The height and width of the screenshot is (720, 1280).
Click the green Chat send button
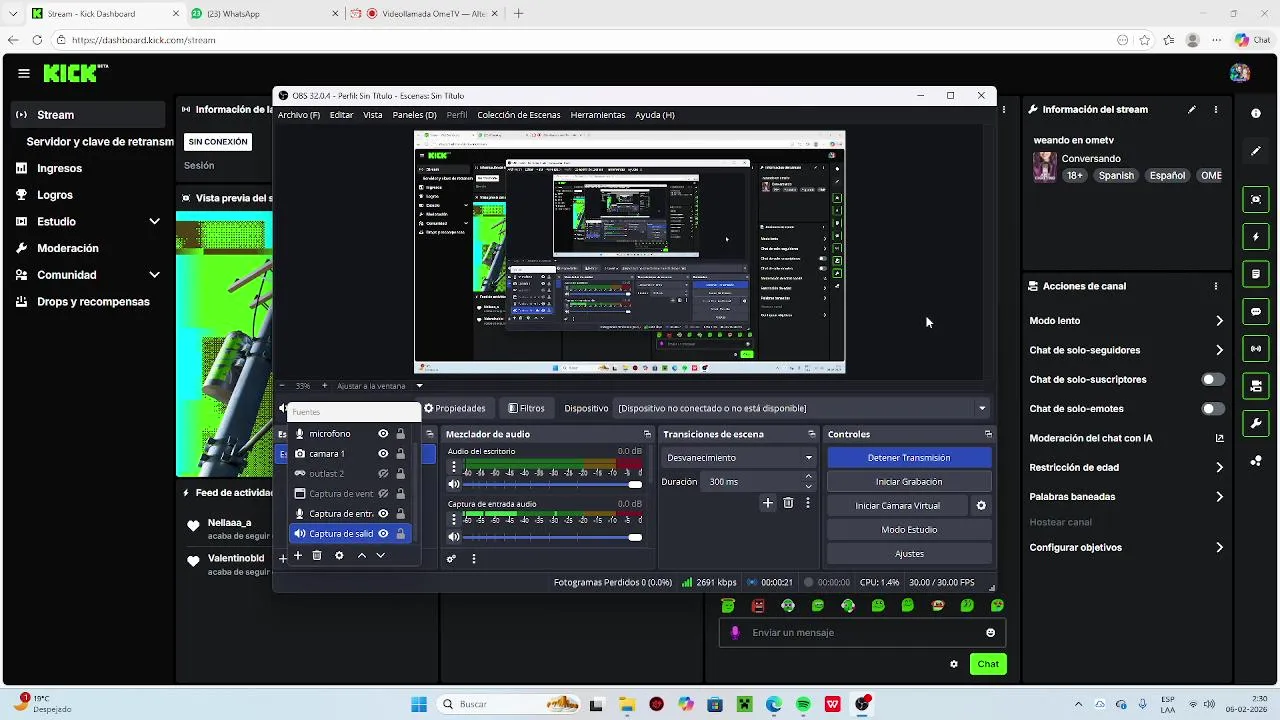[x=988, y=664]
